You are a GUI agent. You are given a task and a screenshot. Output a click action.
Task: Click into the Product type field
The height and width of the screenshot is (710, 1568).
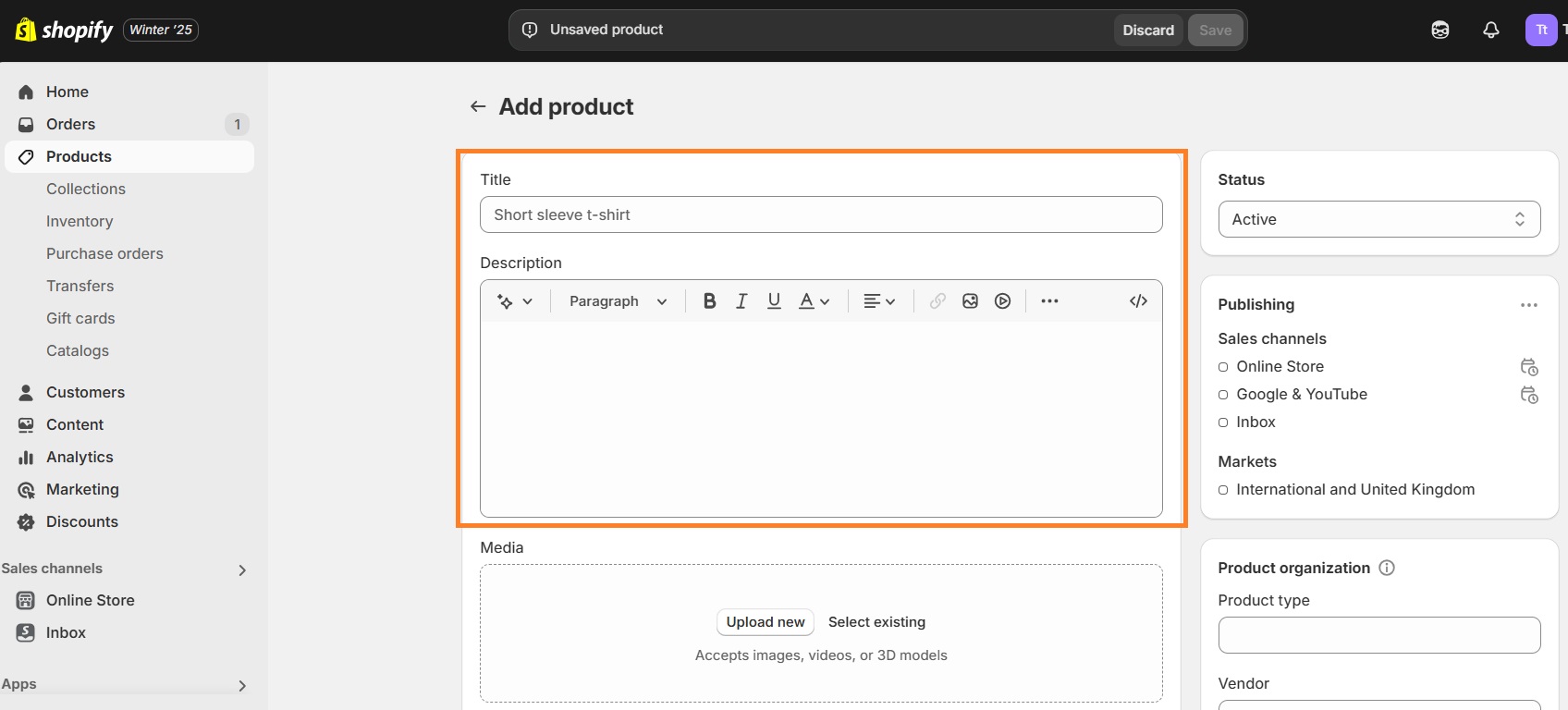pyautogui.click(x=1379, y=635)
